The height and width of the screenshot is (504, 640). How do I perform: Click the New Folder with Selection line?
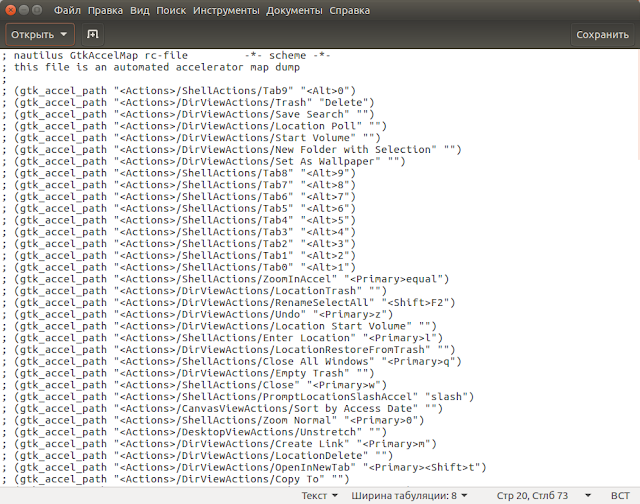click(x=231, y=150)
